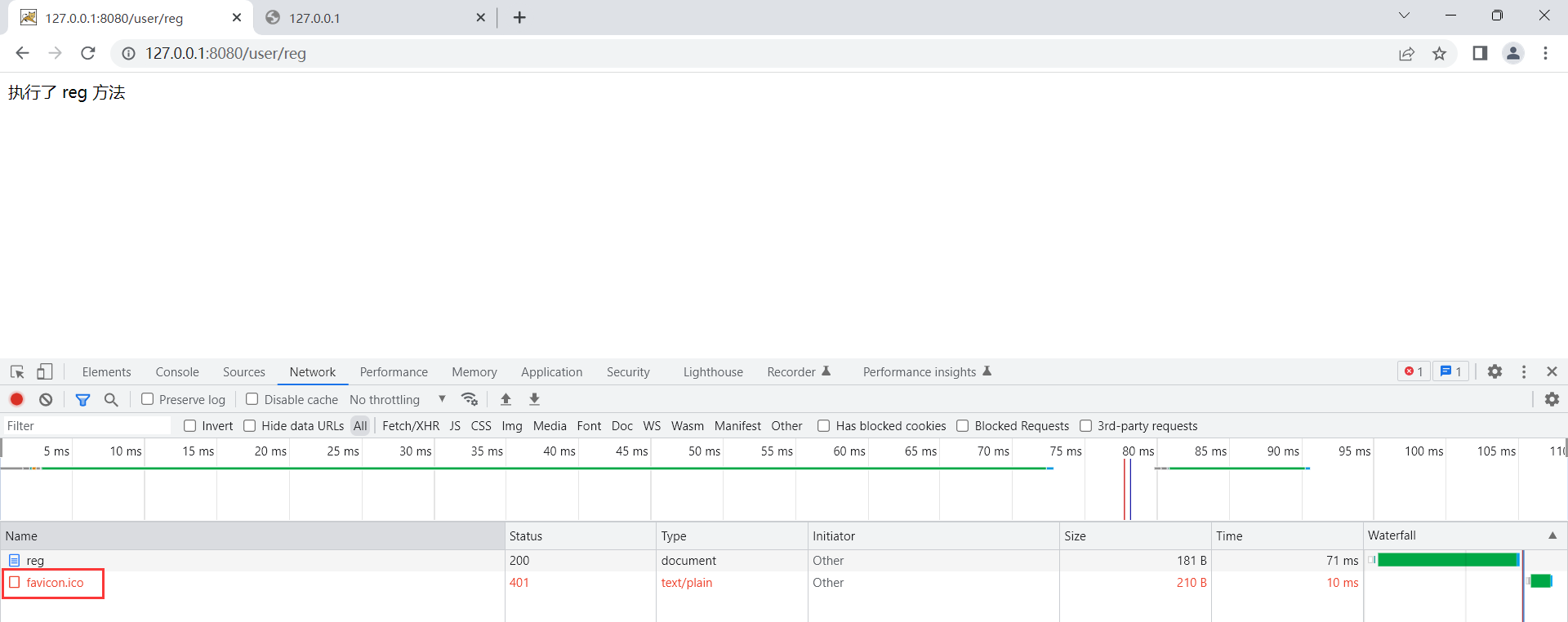The image size is (1568, 622).
Task: Check 3rd-party requests
Action: coord(1086,425)
